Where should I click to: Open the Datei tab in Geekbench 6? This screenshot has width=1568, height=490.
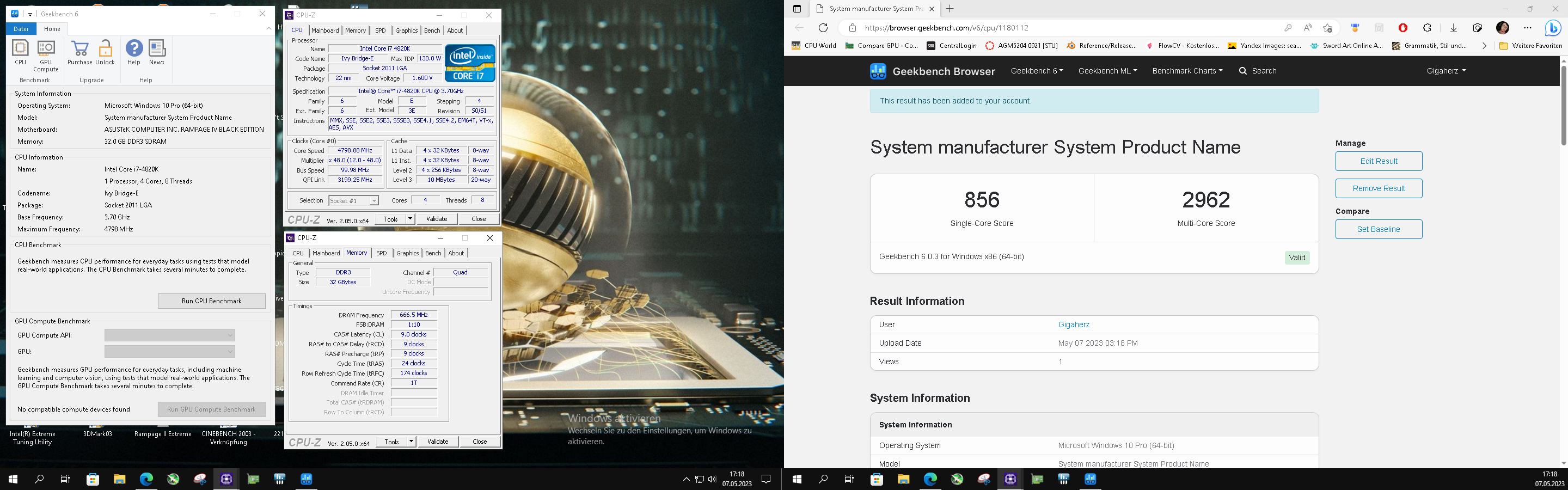pos(21,29)
